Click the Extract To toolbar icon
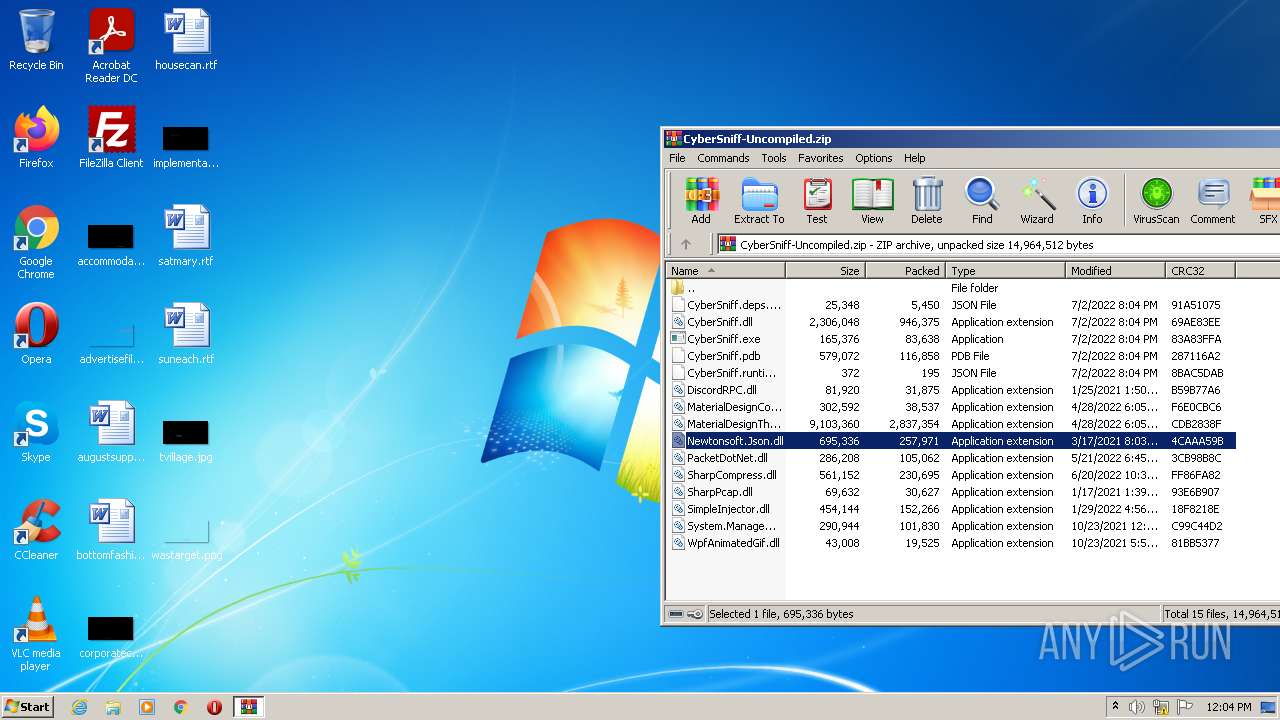 (x=759, y=201)
